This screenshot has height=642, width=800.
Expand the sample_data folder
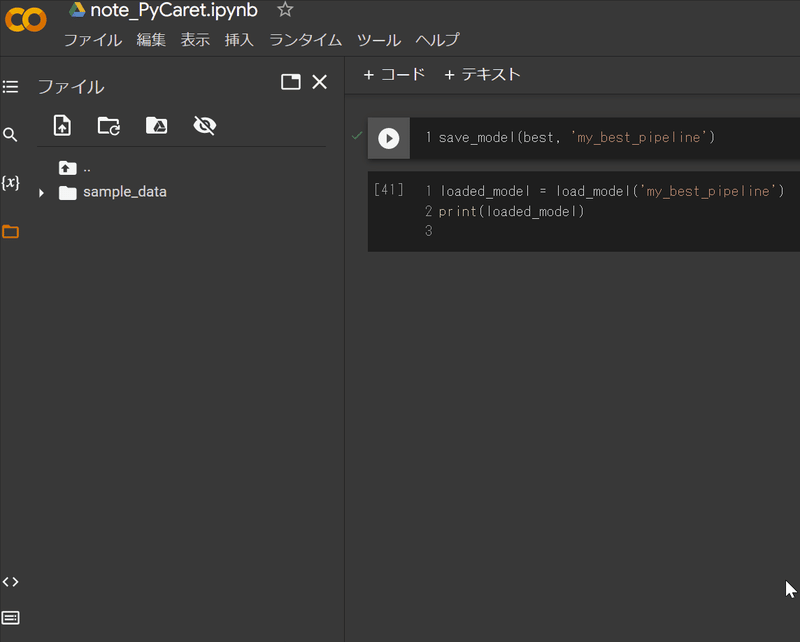tap(41, 192)
